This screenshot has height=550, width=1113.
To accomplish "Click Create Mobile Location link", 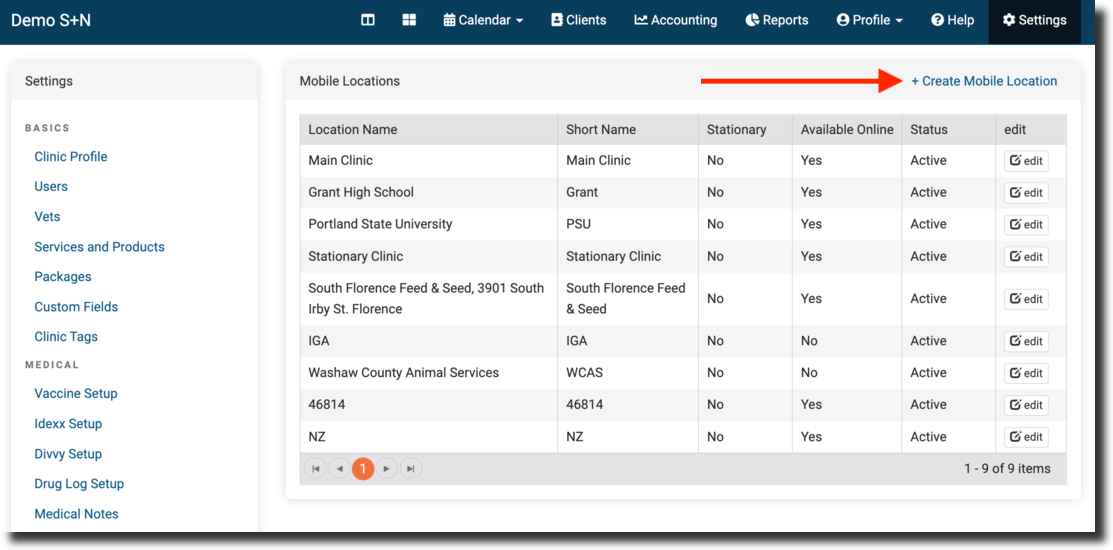I will click(983, 81).
